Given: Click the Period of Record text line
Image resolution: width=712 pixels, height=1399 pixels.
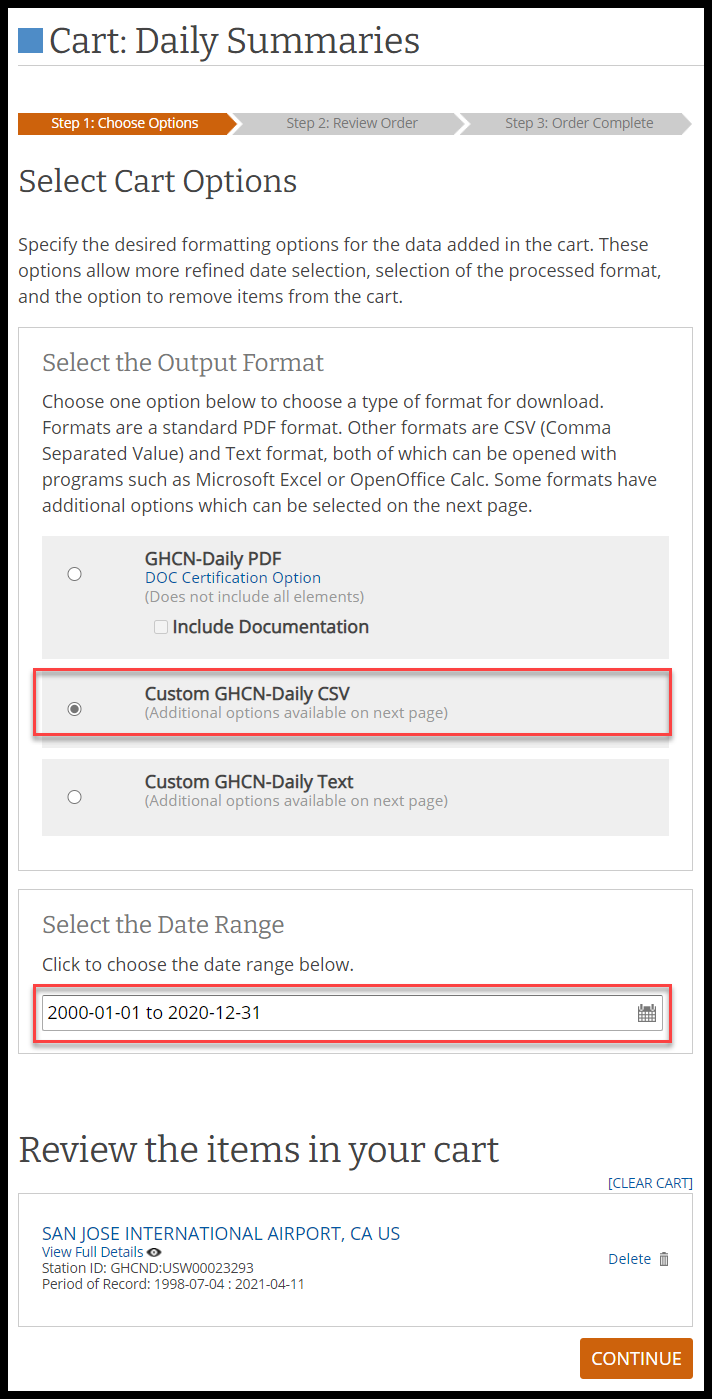Looking at the screenshot, I should (173, 1283).
